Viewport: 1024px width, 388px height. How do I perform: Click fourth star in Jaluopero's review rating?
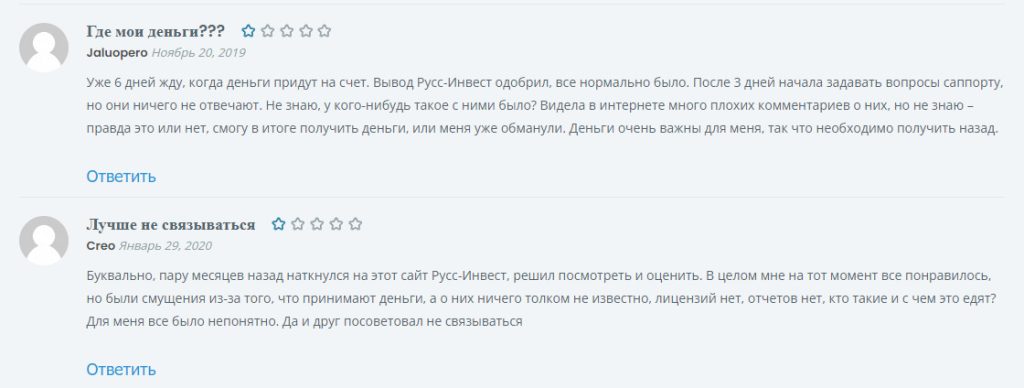point(306,31)
